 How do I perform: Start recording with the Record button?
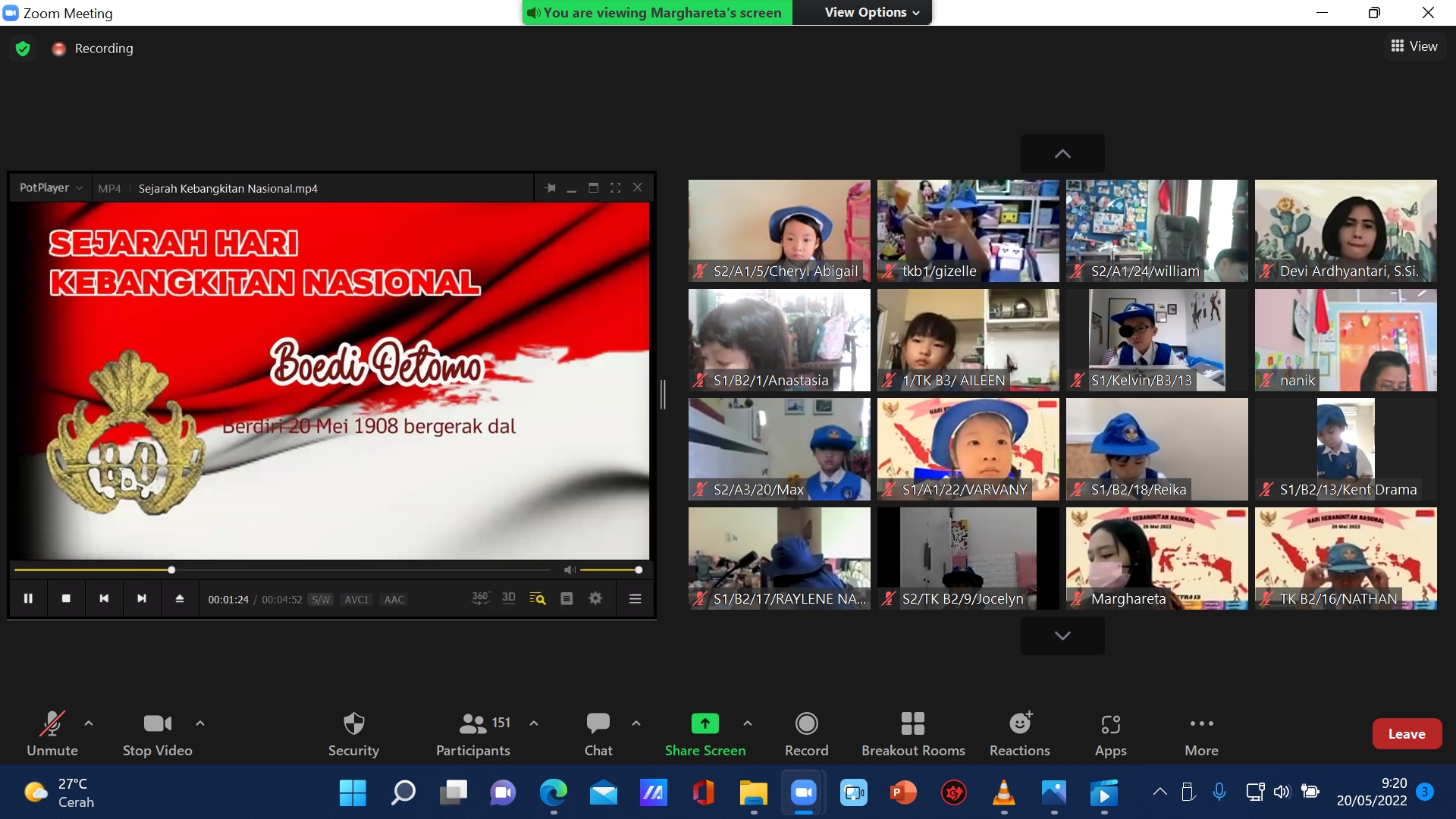click(806, 724)
